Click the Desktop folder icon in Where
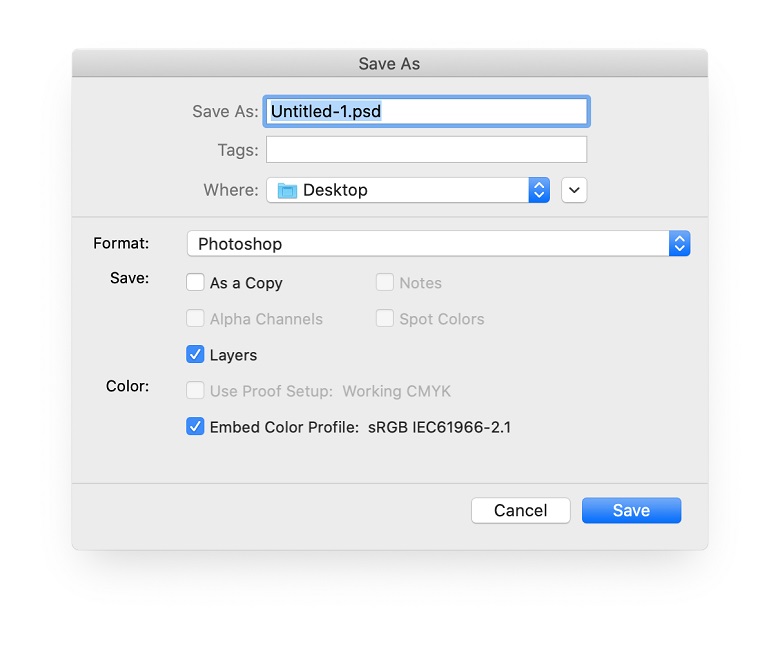Image resolution: width=780 pixels, height=645 pixels. (x=287, y=190)
